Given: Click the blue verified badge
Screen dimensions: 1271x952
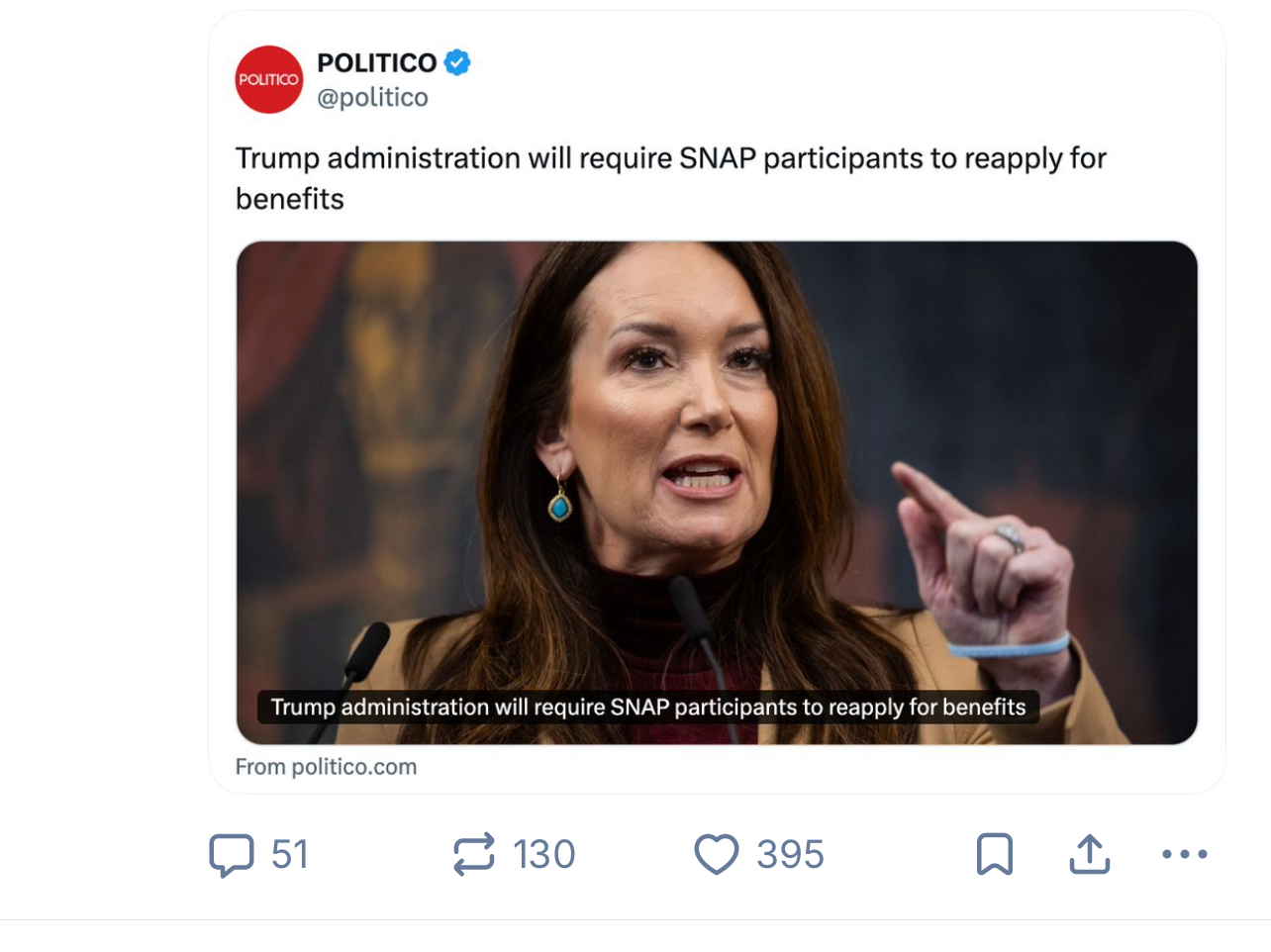Looking at the screenshot, I should [457, 62].
